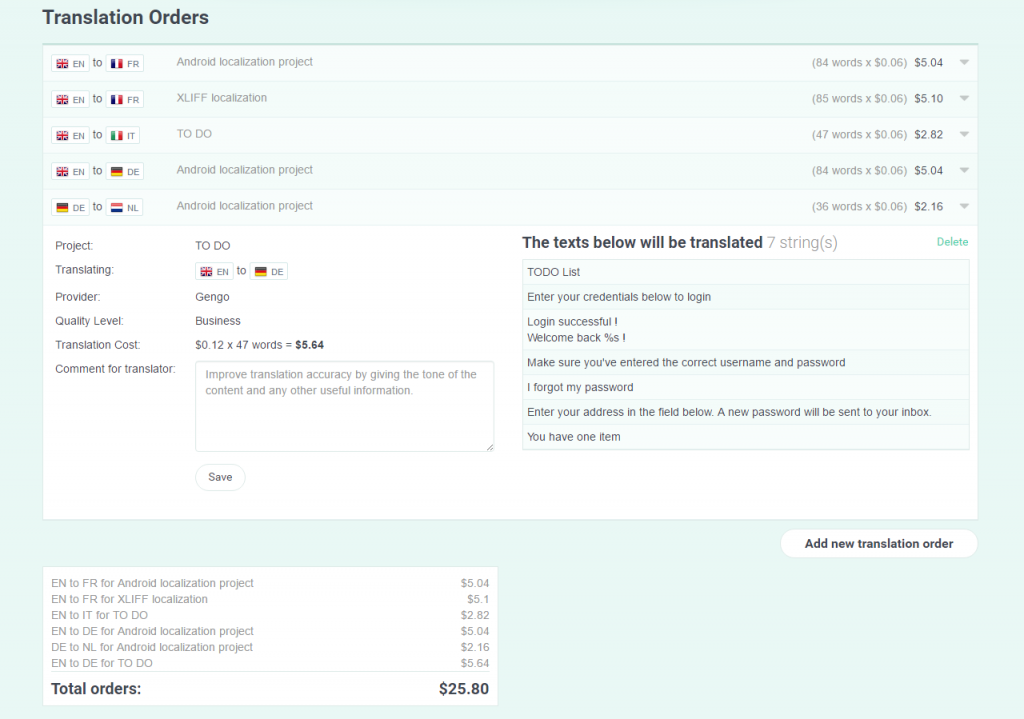Screen dimensions: 1024x719
Task: Select the I forgot my password string
Action: (745, 387)
